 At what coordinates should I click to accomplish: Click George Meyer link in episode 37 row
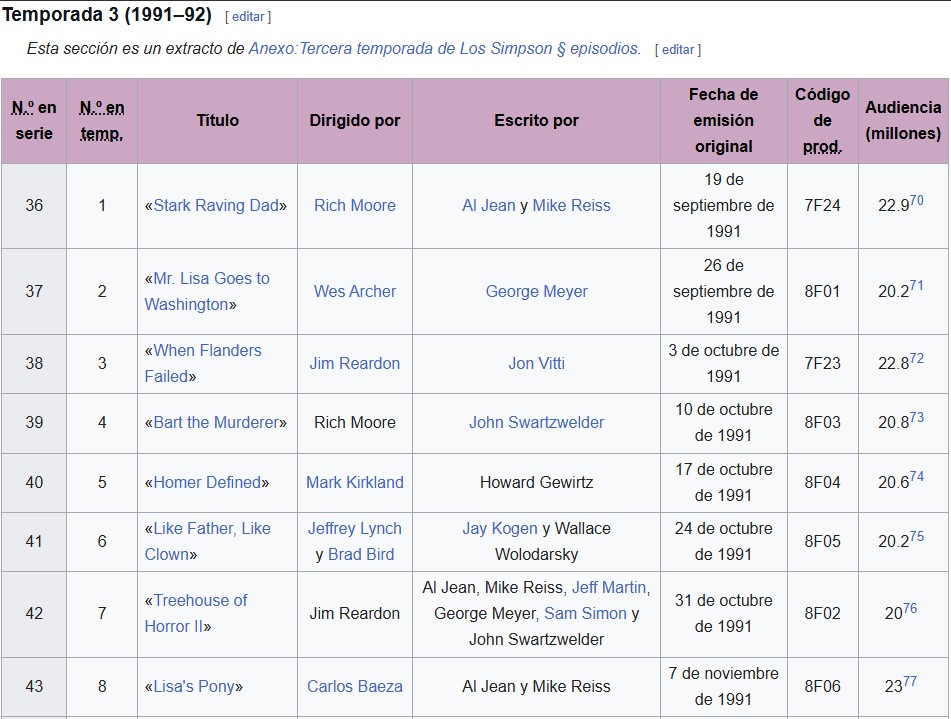point(537,291)
